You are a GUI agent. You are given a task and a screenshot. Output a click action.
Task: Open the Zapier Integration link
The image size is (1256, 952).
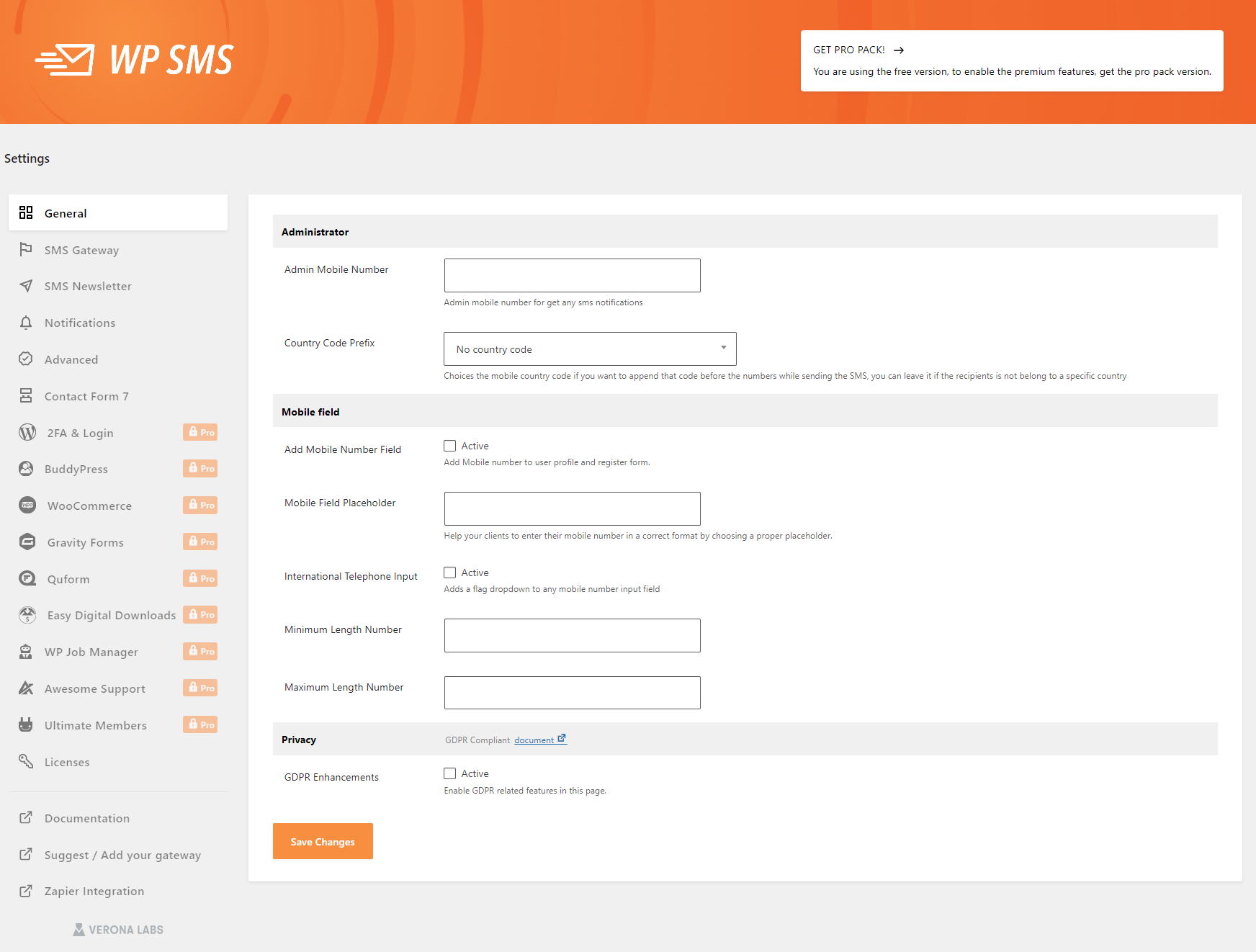click(x=118, y=891)
